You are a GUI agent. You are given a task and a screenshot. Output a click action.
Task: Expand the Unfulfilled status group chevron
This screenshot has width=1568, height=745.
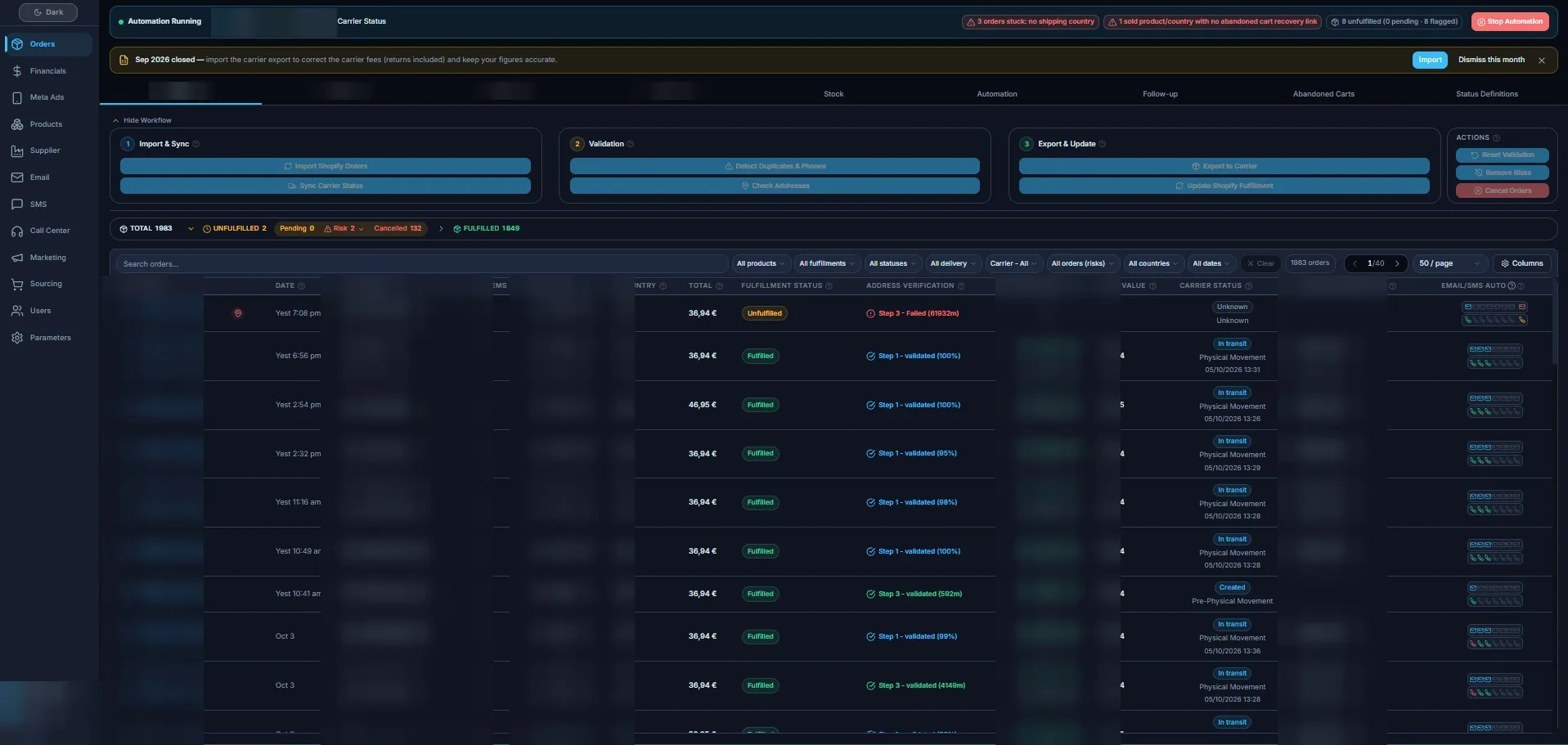pyautogui.click(x=191, y=229)
